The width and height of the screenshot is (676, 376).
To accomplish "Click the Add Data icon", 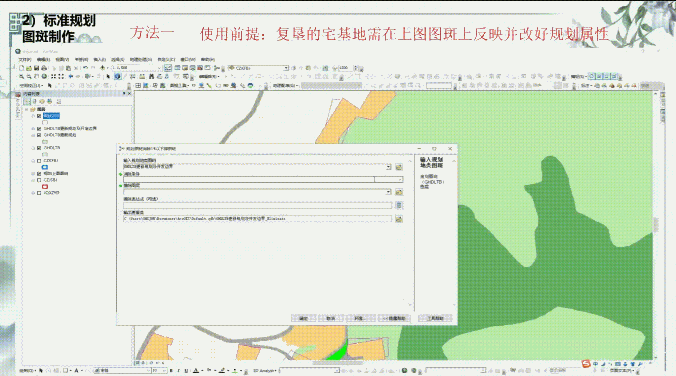I will click(103, 68).
